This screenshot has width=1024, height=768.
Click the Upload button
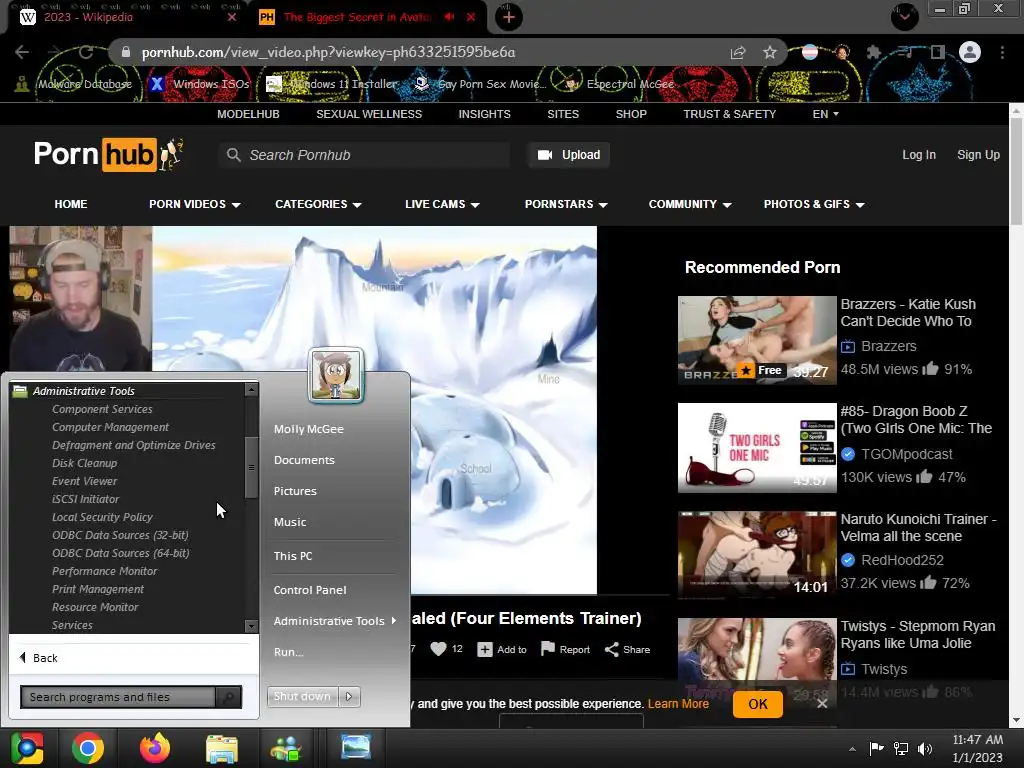pyautogui.click(x=569, y=155)
